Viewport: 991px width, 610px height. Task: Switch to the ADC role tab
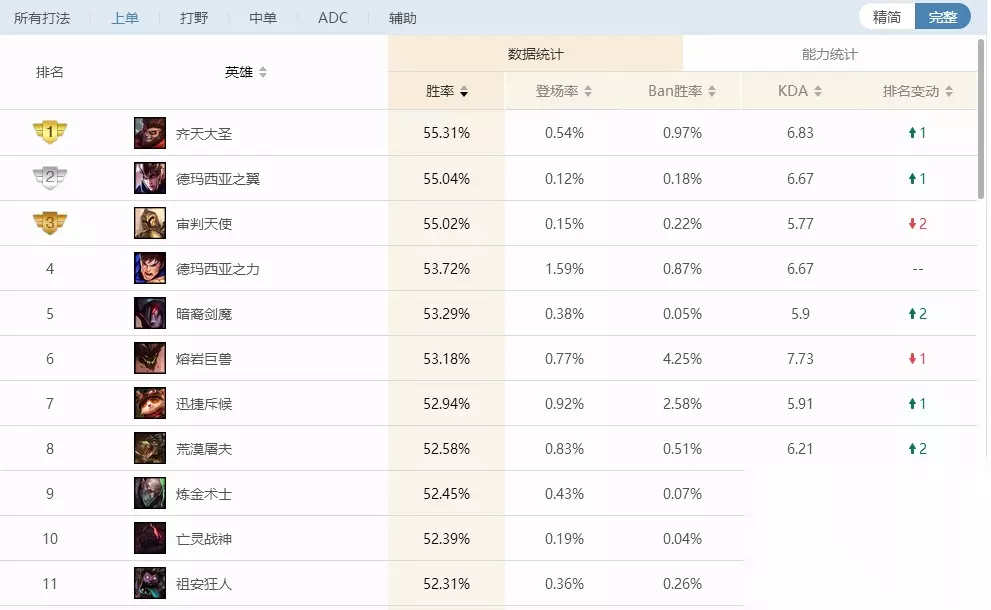click(x=333, y=18)
